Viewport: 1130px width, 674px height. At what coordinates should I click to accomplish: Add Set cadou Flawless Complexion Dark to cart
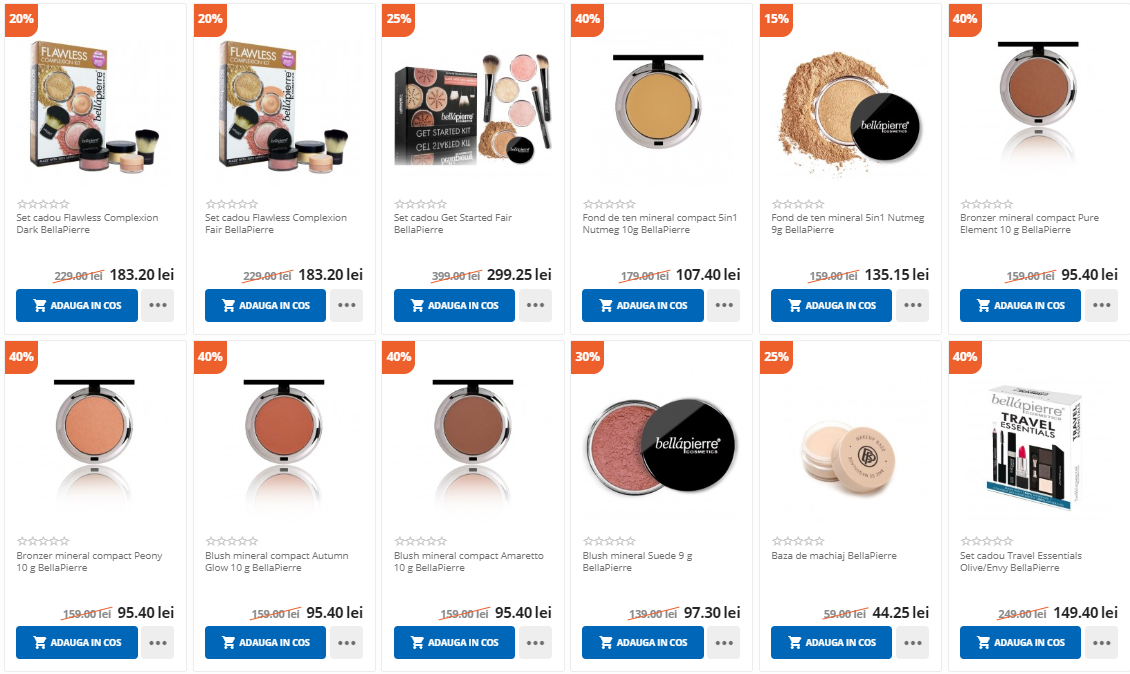click(77, 306)
